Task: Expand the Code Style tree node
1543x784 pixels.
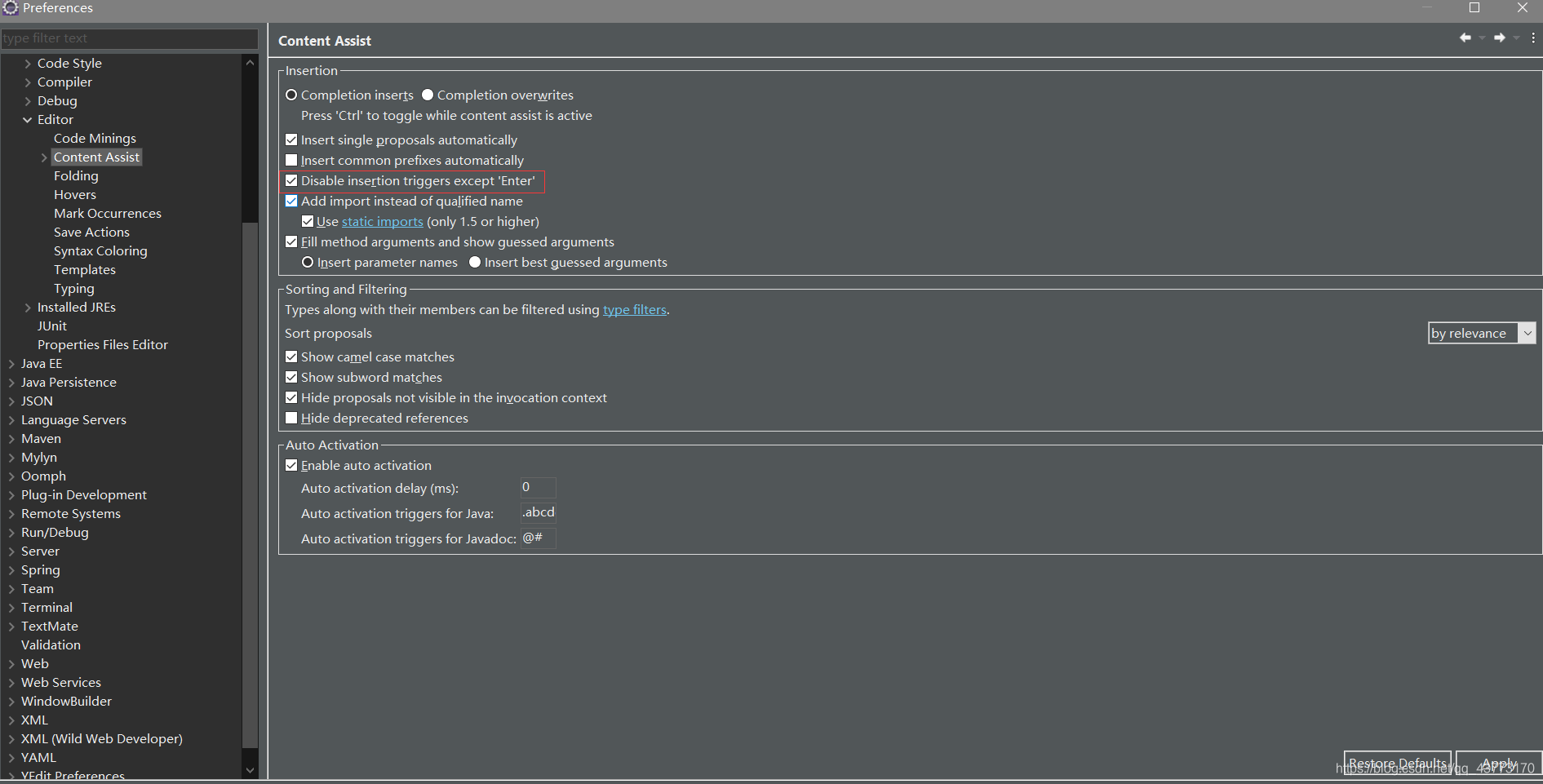Action: pyautogui.click(x=28, y=63)
